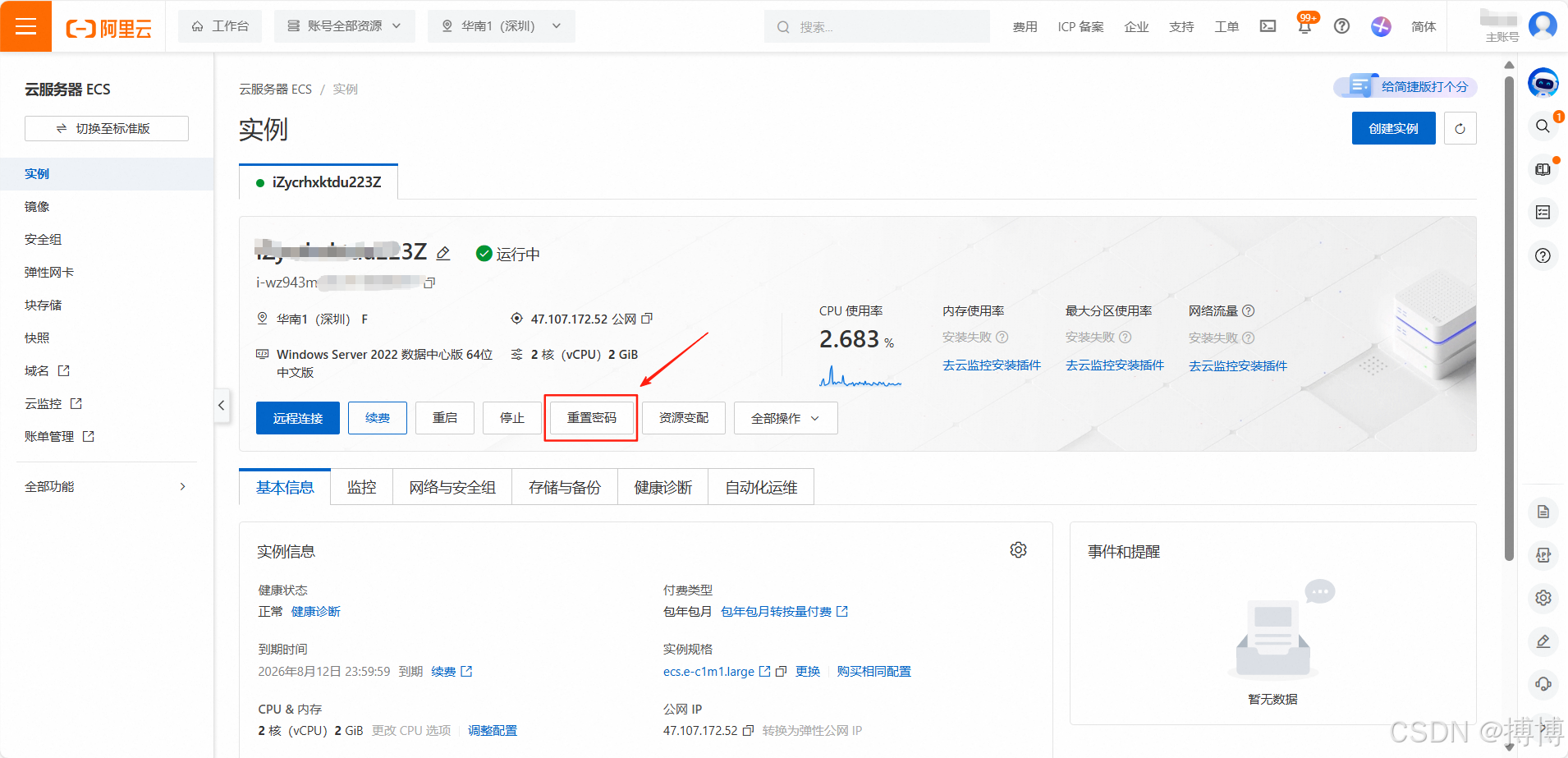Image resolution: width=1568 pixels, height=758 pixels.
Task: Click the settings gear in right sidebar
Action: pyautogui.click(x=1543, y=598)
